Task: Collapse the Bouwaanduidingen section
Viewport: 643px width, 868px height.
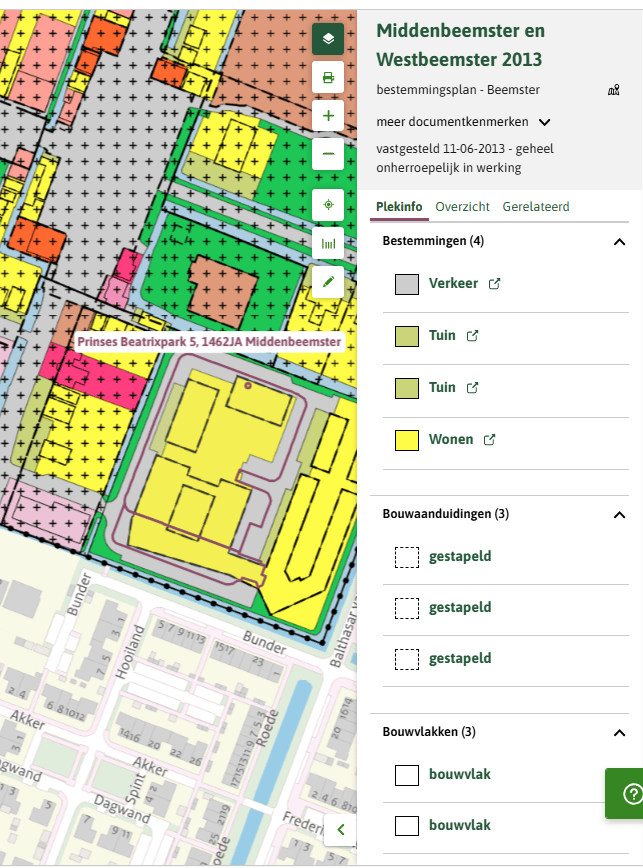Action: point(619,515)
